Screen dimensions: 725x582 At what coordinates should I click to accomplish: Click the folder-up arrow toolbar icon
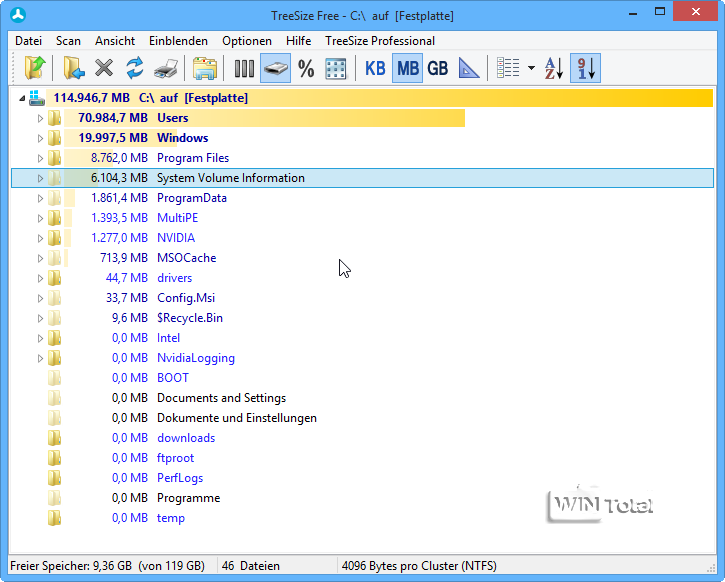coord(35,69)
